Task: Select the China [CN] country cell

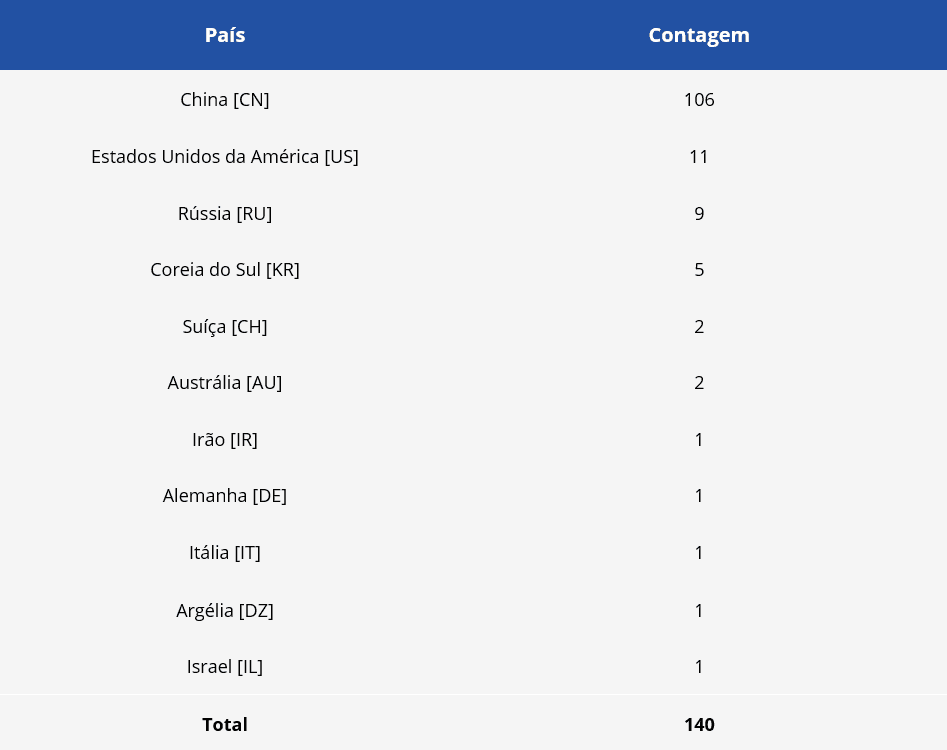Action: (x=225, y=100)
